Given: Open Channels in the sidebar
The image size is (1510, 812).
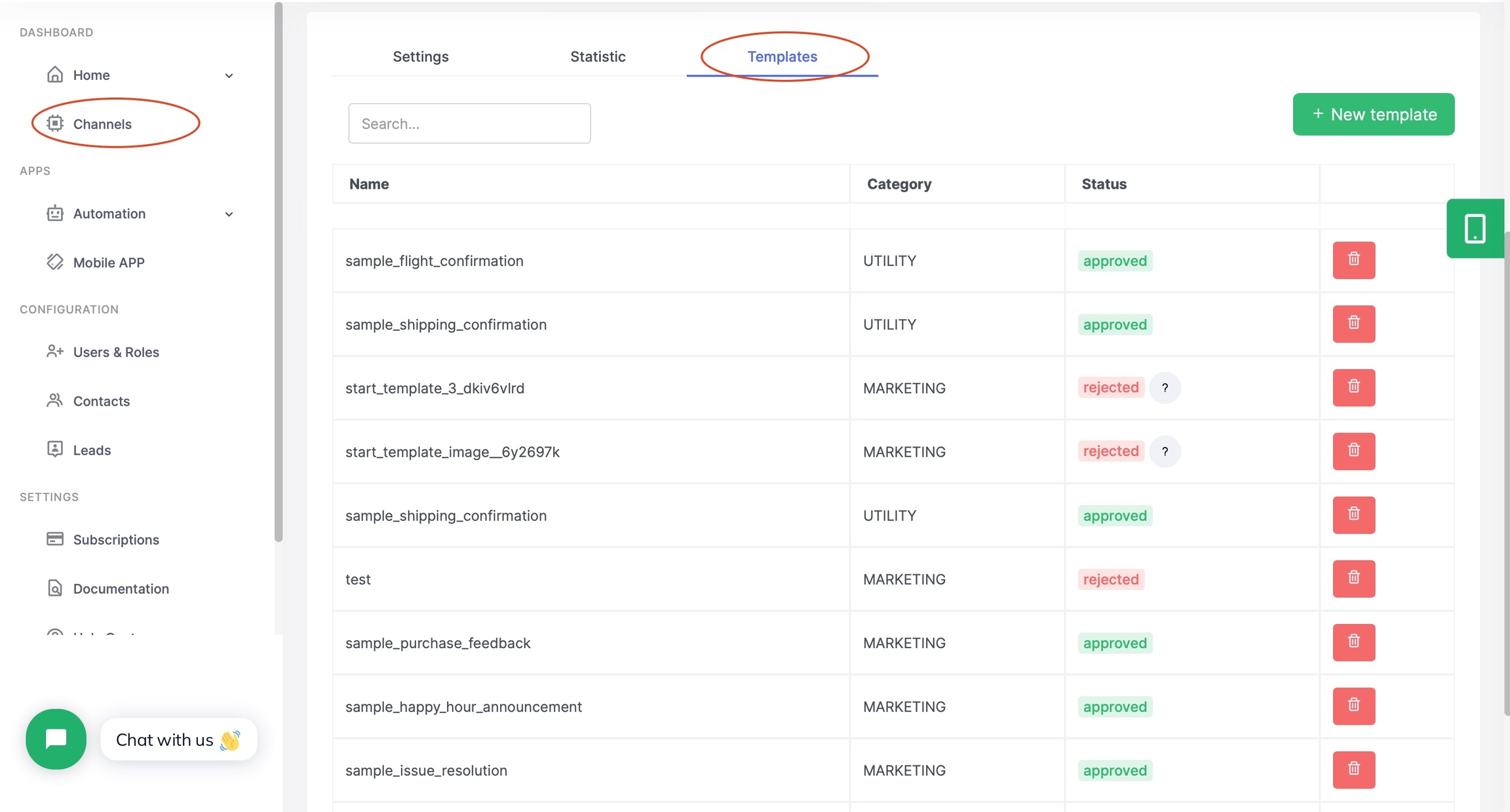Looking at the screenshot, I should [102, 124].
